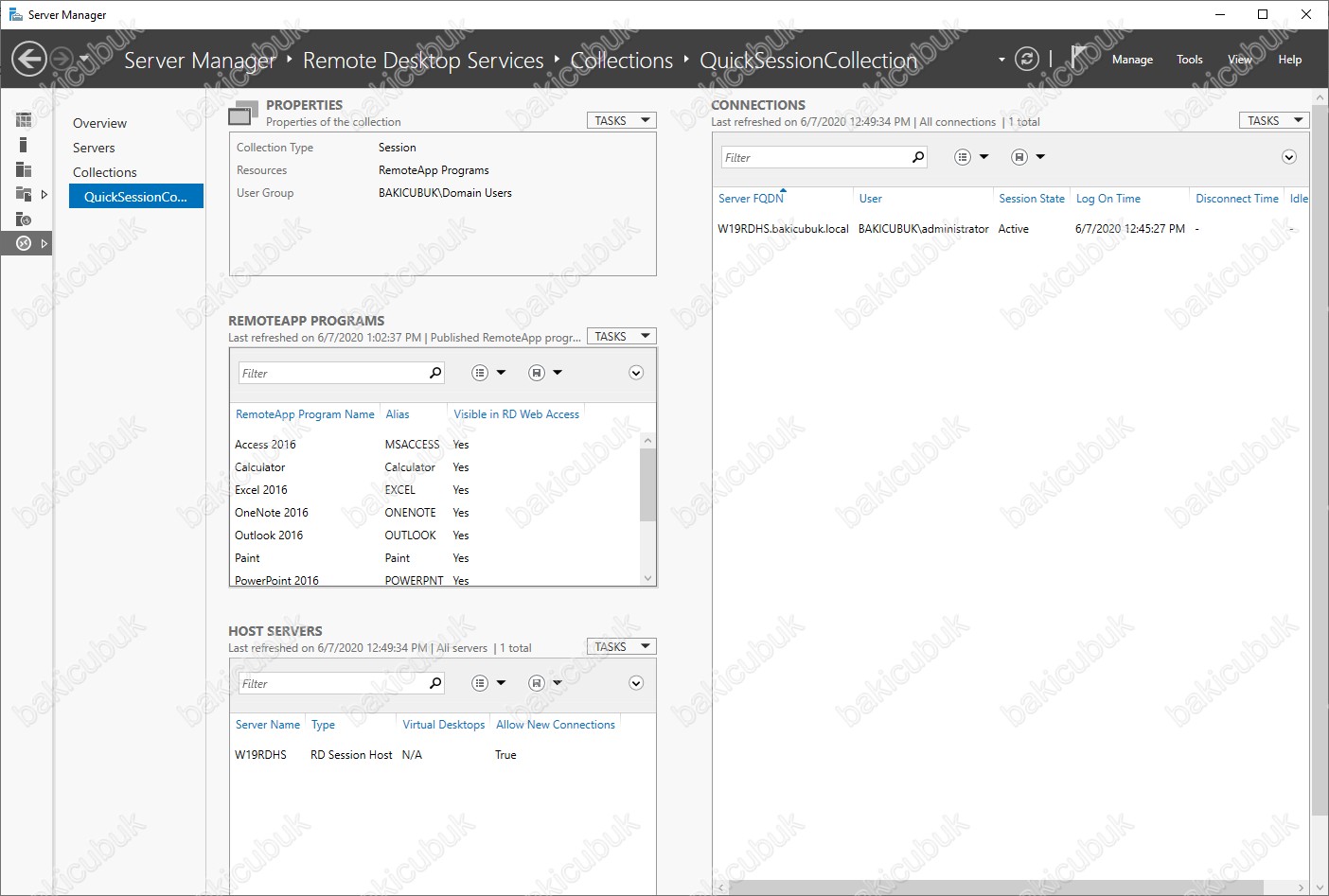Select W19RDHS host server row
1329x896 pixels.
click(442, 755)
